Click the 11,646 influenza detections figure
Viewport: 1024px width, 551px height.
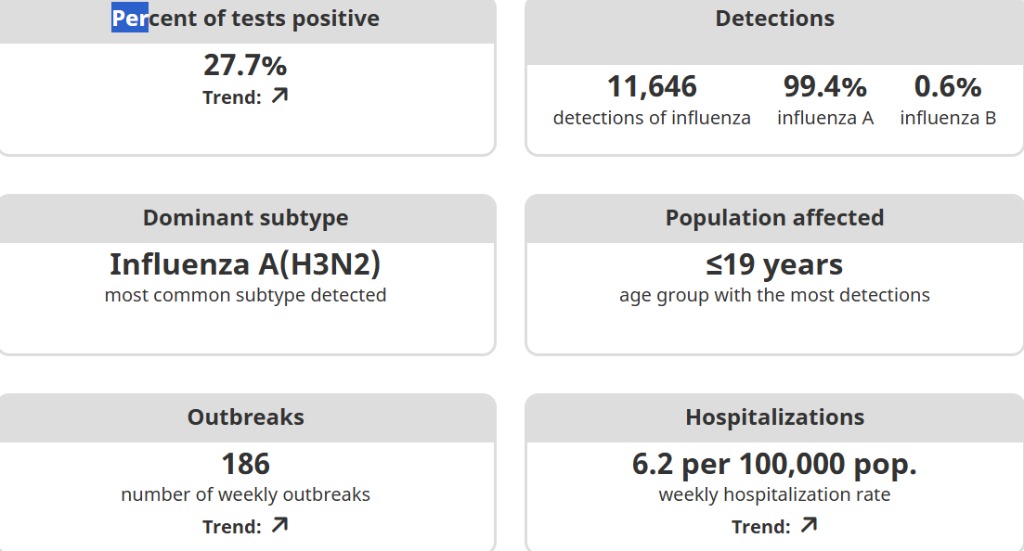click(652, 87)
